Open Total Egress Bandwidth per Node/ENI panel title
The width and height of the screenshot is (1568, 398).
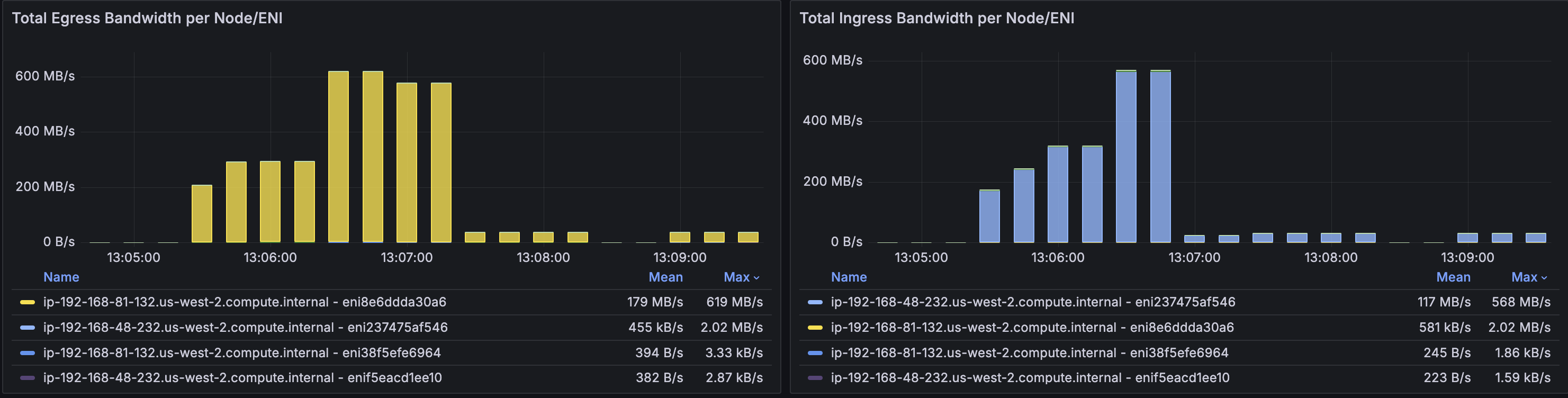(147, 18)
